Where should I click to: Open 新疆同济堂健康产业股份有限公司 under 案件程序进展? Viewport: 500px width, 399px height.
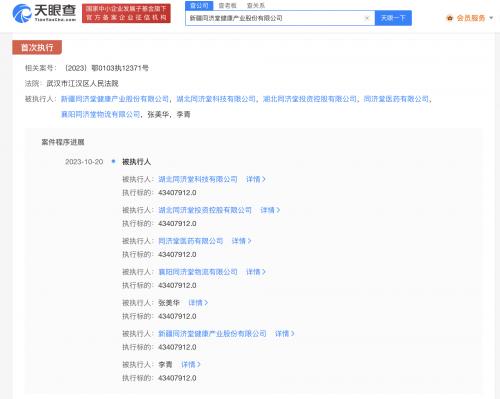[x=212, y=334]
